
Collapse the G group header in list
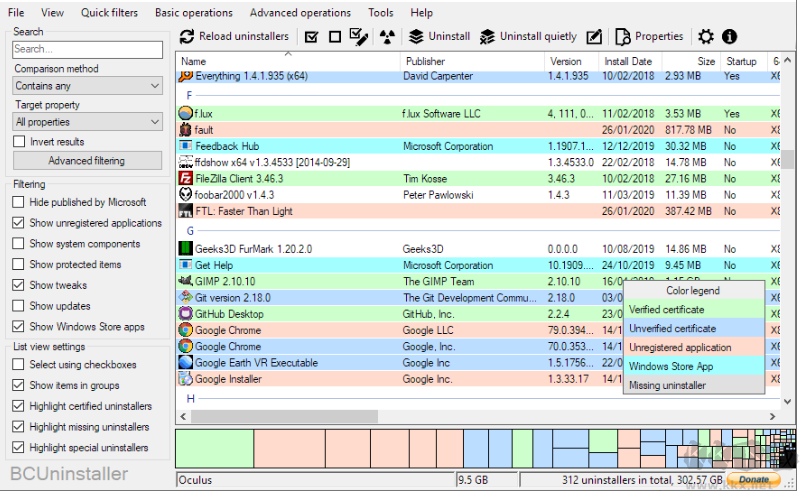[190, 231]
